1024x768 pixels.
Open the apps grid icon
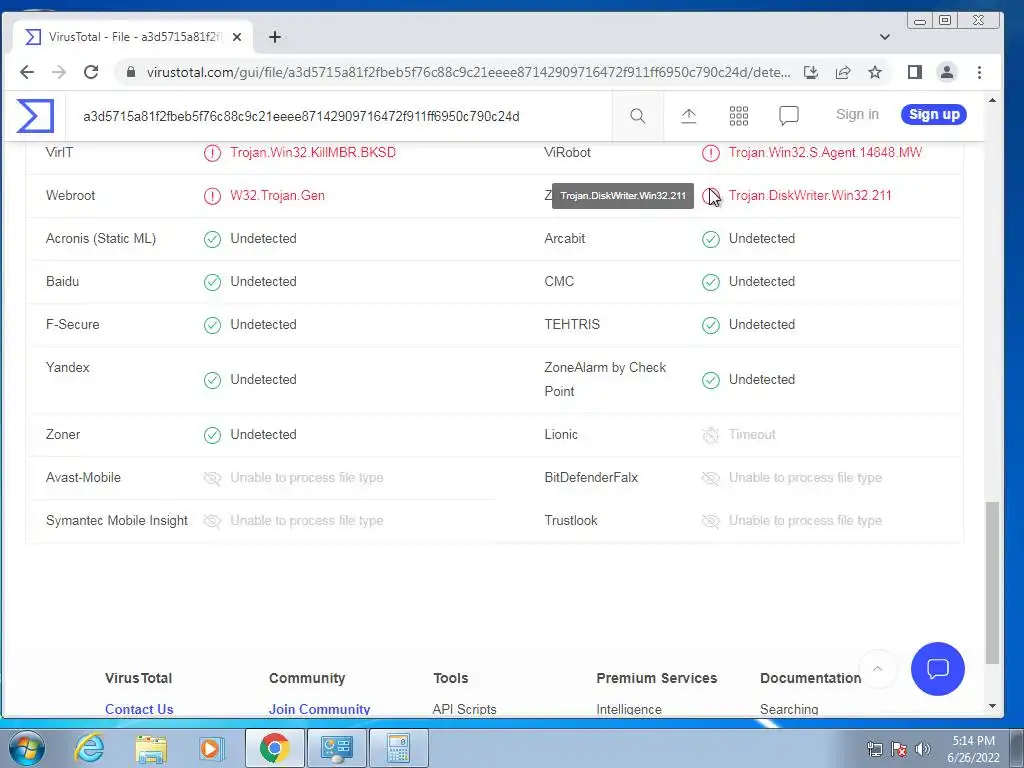pyautogui.click(x=739, y=116)
